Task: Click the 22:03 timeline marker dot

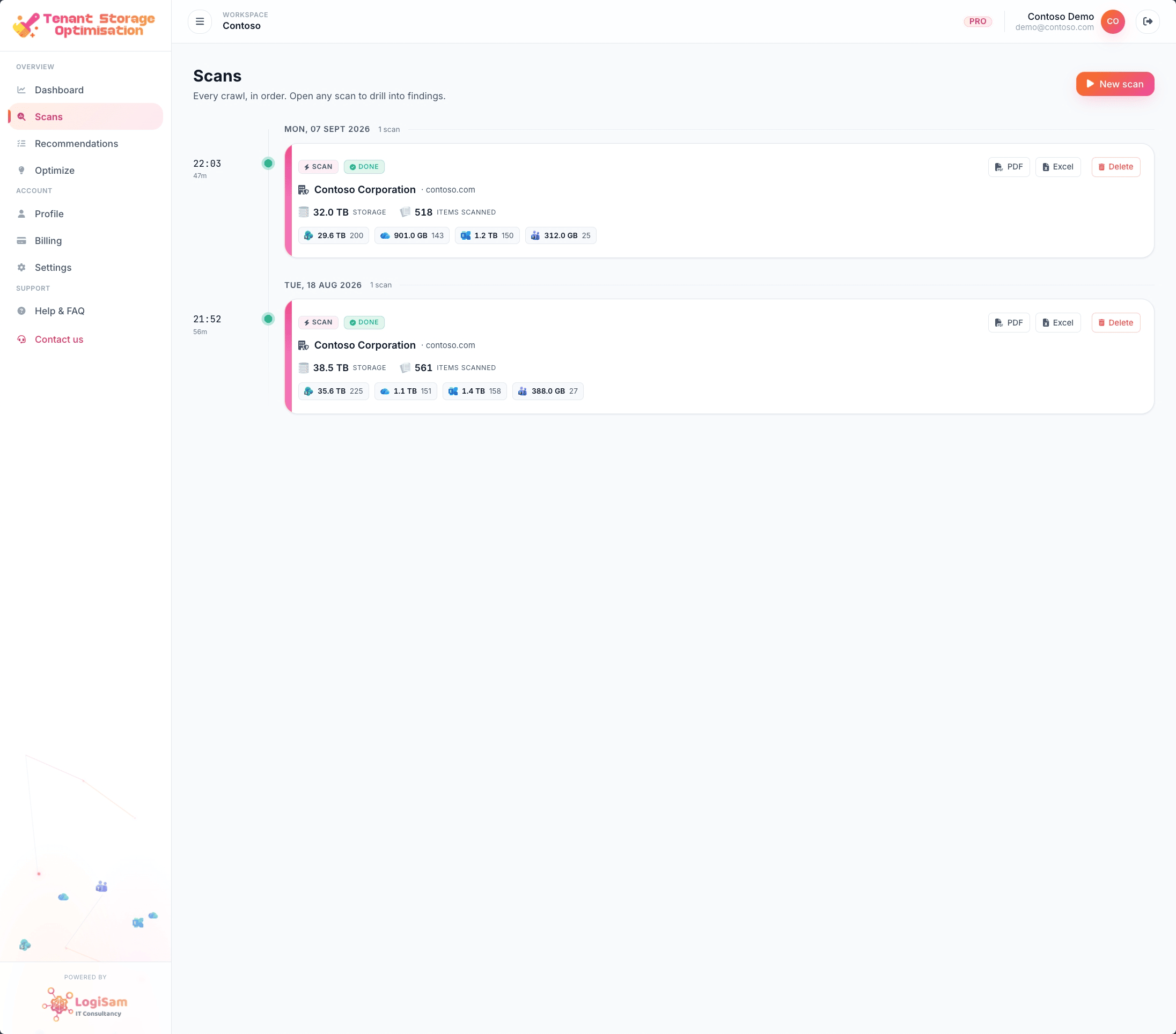Action: [268, 164]
